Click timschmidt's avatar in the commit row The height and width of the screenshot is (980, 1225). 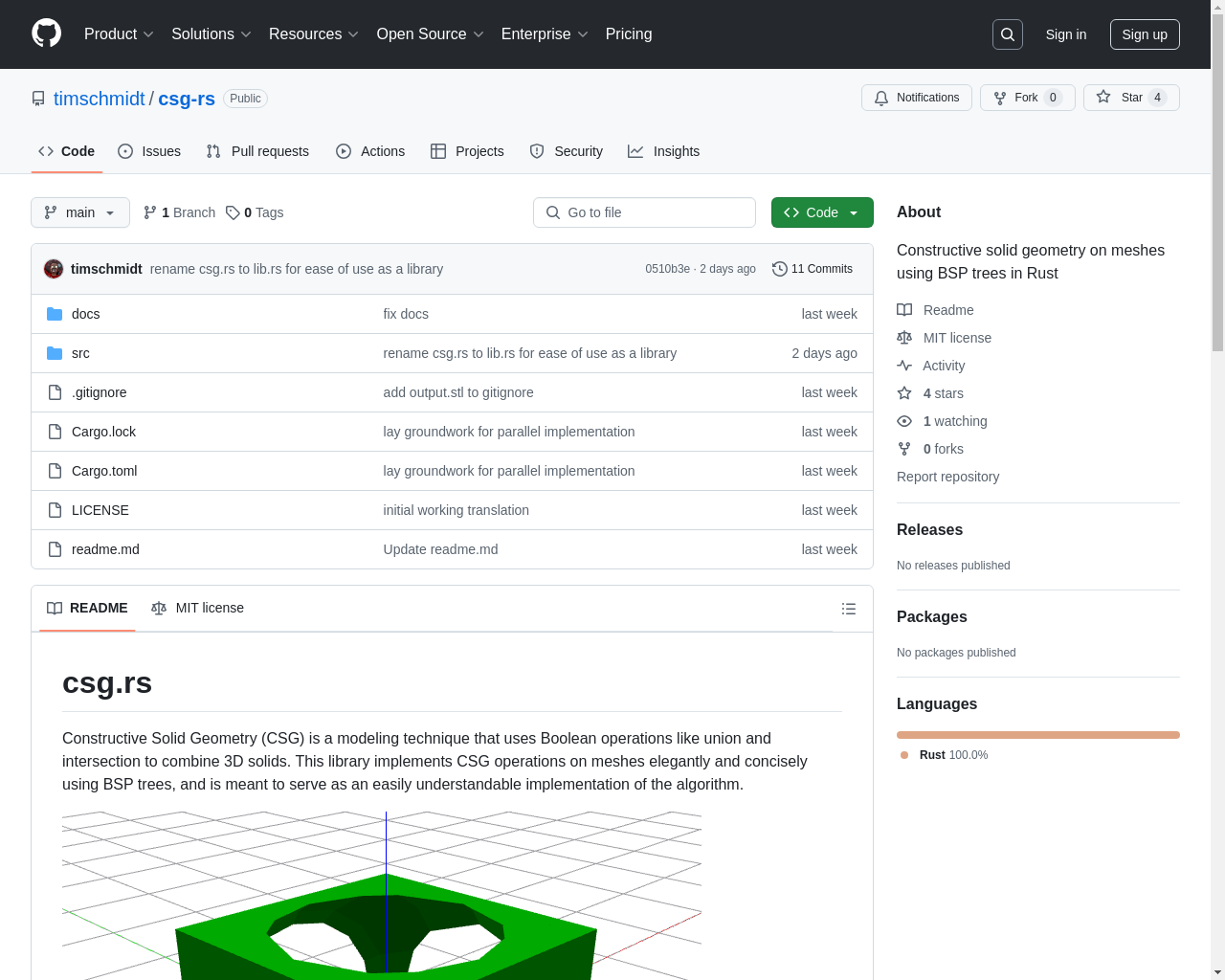[54, 269]
